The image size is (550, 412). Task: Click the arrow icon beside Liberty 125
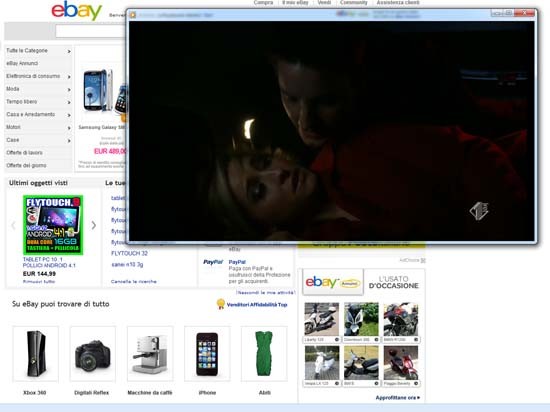(337, 339)
